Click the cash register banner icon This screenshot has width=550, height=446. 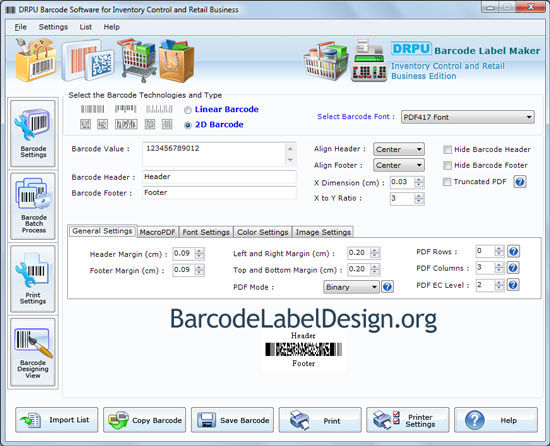[369, 61]
